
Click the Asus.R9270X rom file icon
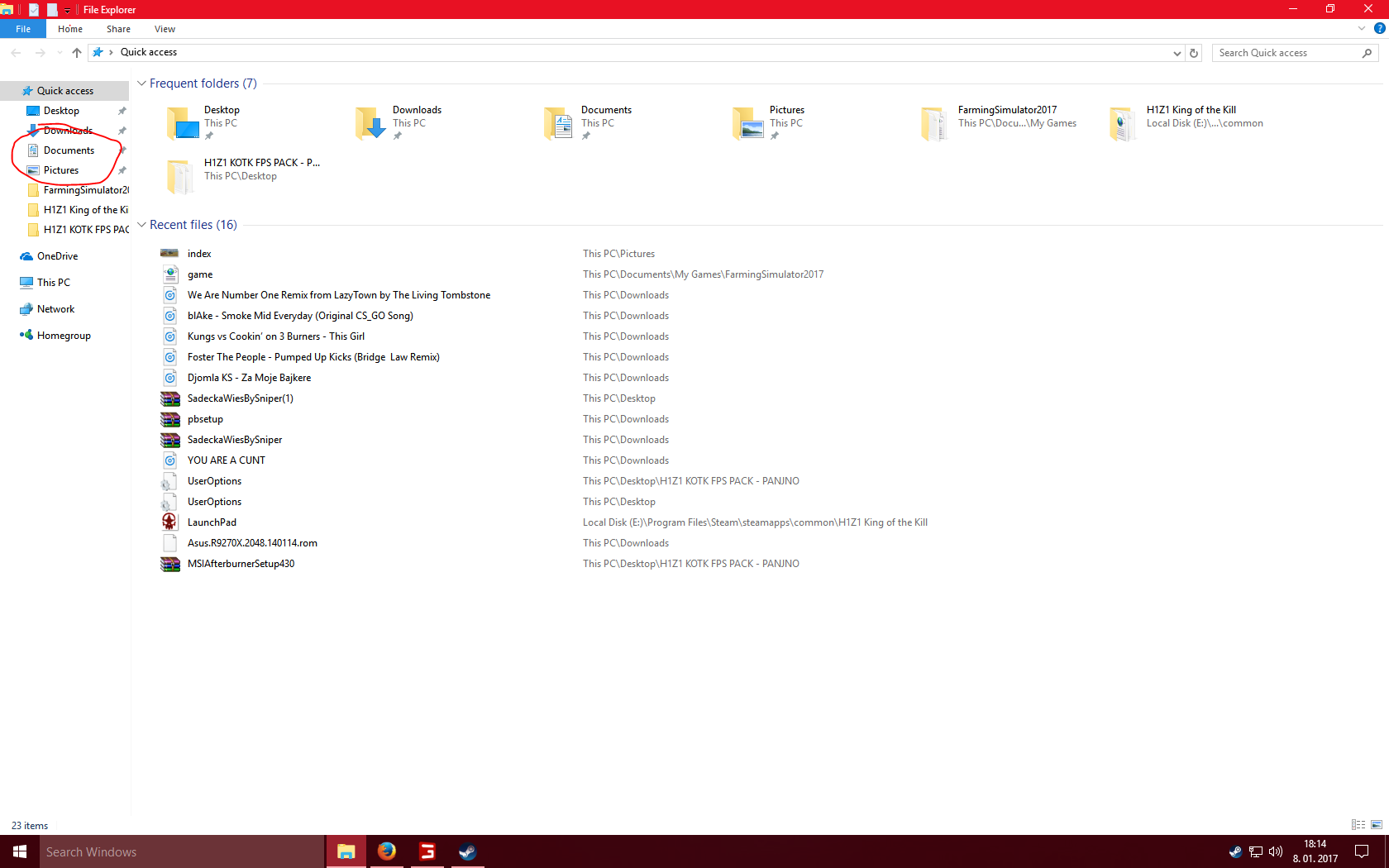[169, 543]
